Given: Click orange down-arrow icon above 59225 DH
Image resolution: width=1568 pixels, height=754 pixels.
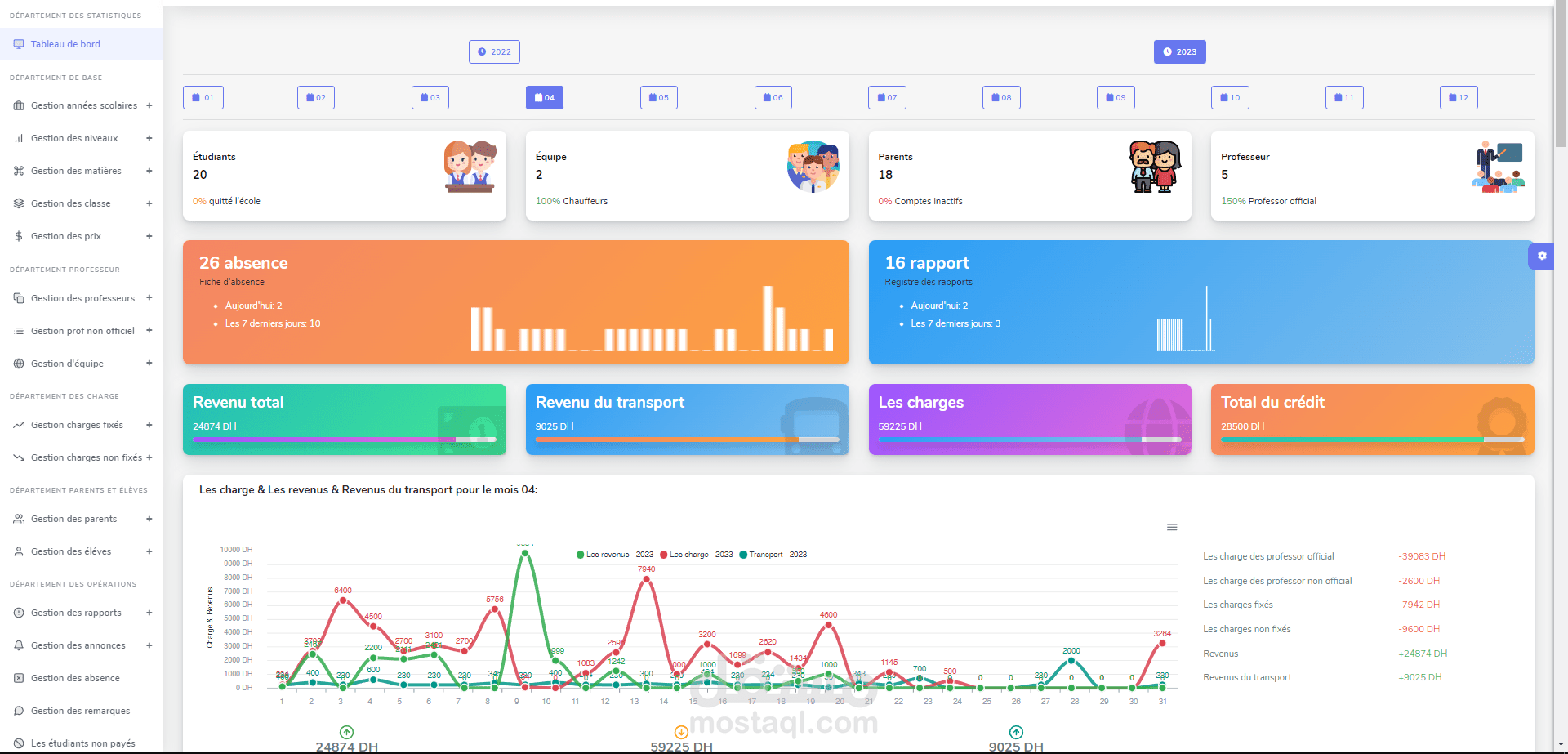Looking at the screenshot, I should click(681, 732).
